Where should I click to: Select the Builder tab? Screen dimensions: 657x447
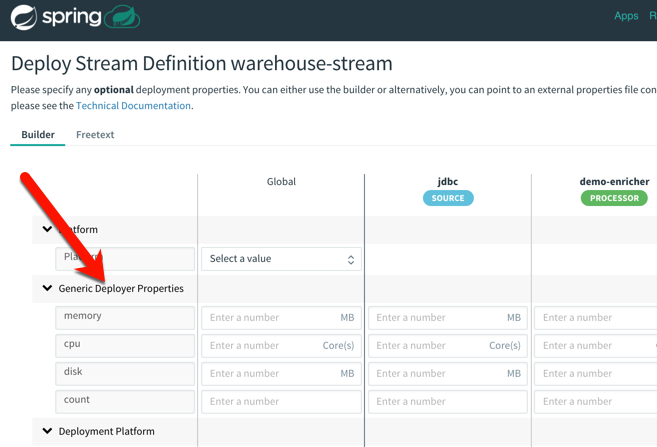[x=38, y=135]
